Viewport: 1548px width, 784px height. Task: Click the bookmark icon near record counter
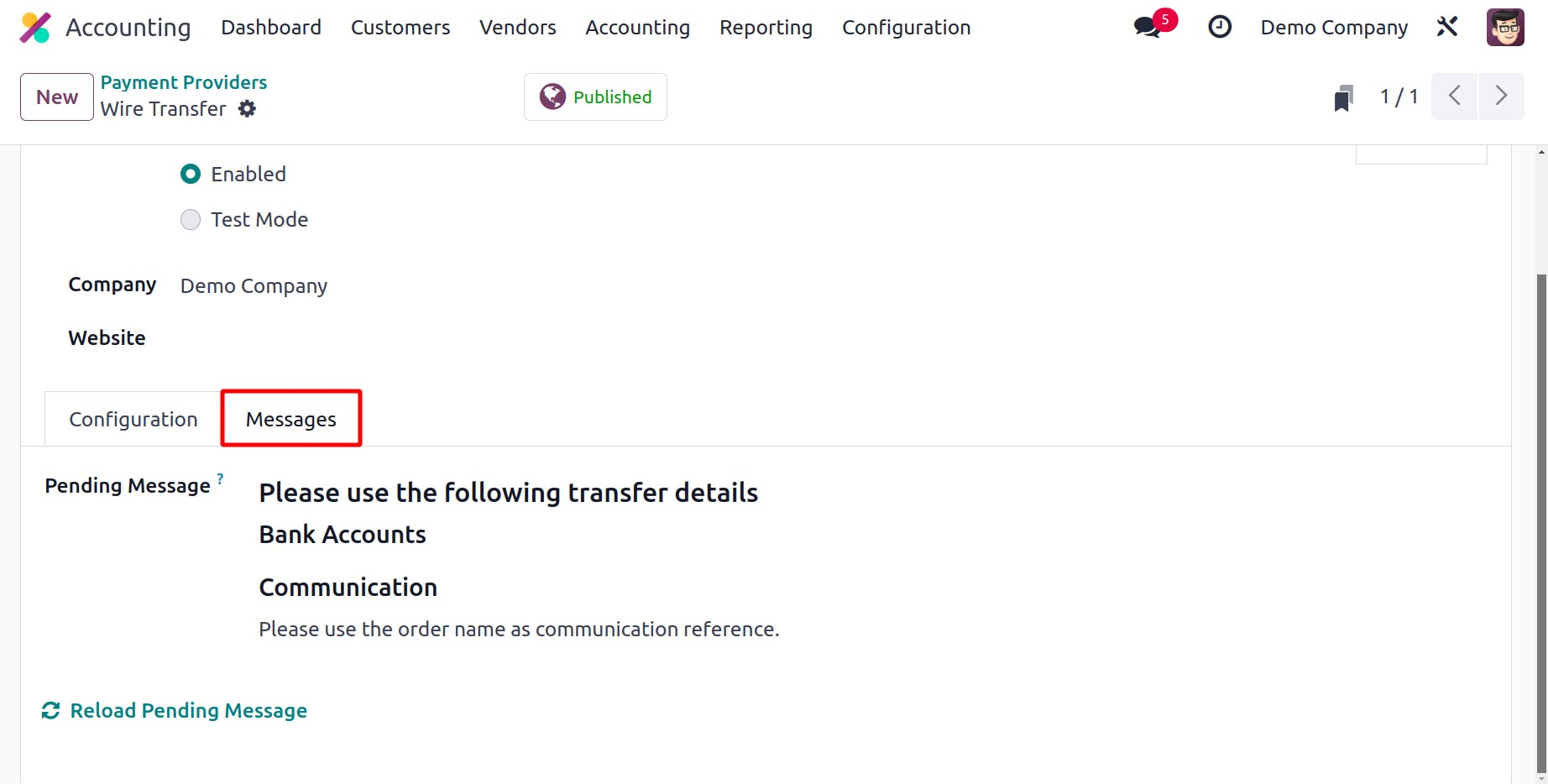(x=1343, y=97)
